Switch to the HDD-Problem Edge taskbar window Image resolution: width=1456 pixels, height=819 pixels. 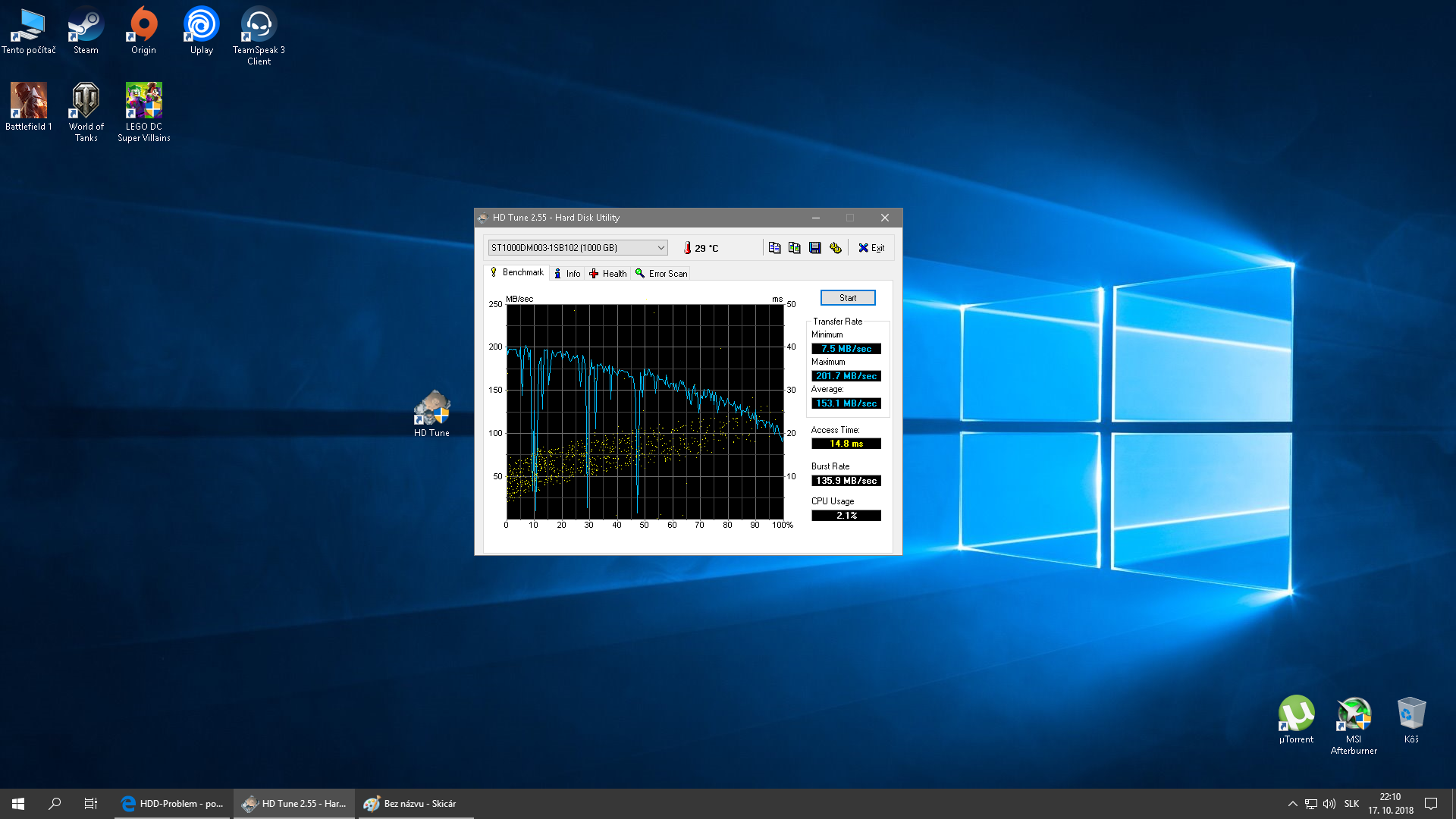(172, 804)
